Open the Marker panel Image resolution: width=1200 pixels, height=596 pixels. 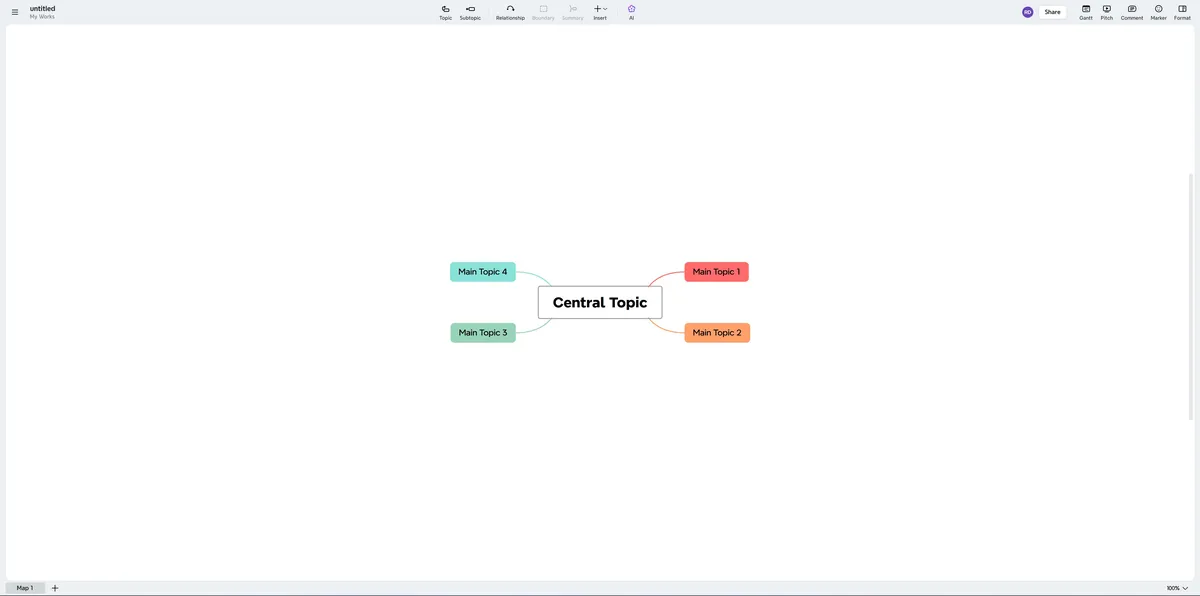click(1159, 12)
